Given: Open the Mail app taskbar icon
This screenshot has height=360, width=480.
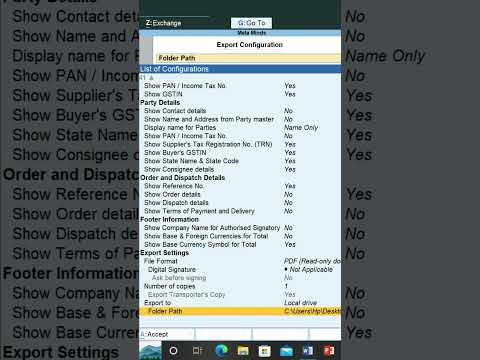Looking at the screenshot, I should [x=286, y=351].
